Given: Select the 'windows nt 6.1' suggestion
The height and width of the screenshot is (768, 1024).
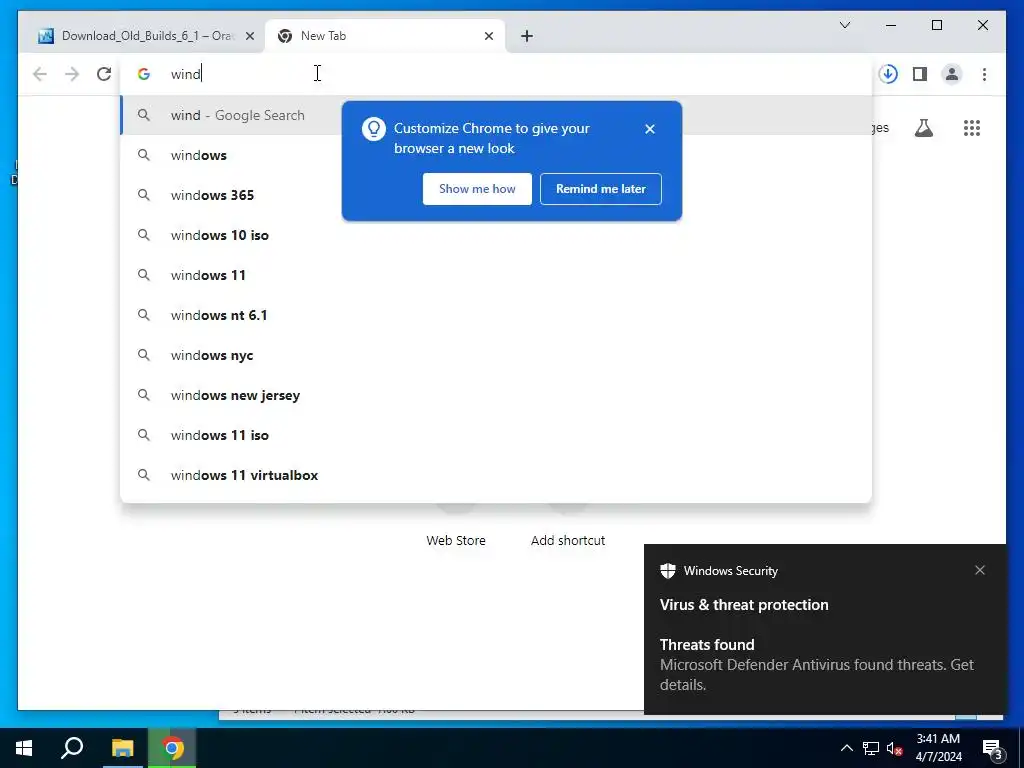Looking at the screenshot, I should click(496, 315).
